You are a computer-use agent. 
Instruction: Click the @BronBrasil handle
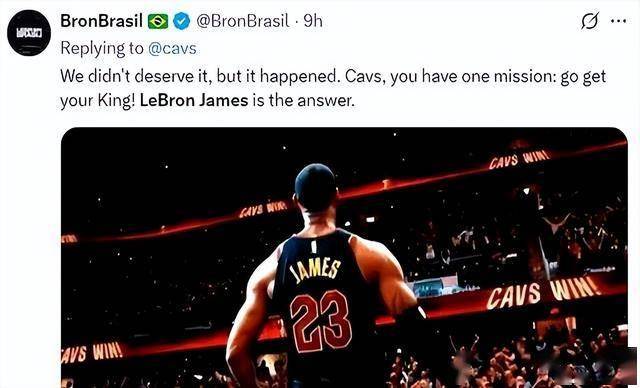click(x=243, y=21)
